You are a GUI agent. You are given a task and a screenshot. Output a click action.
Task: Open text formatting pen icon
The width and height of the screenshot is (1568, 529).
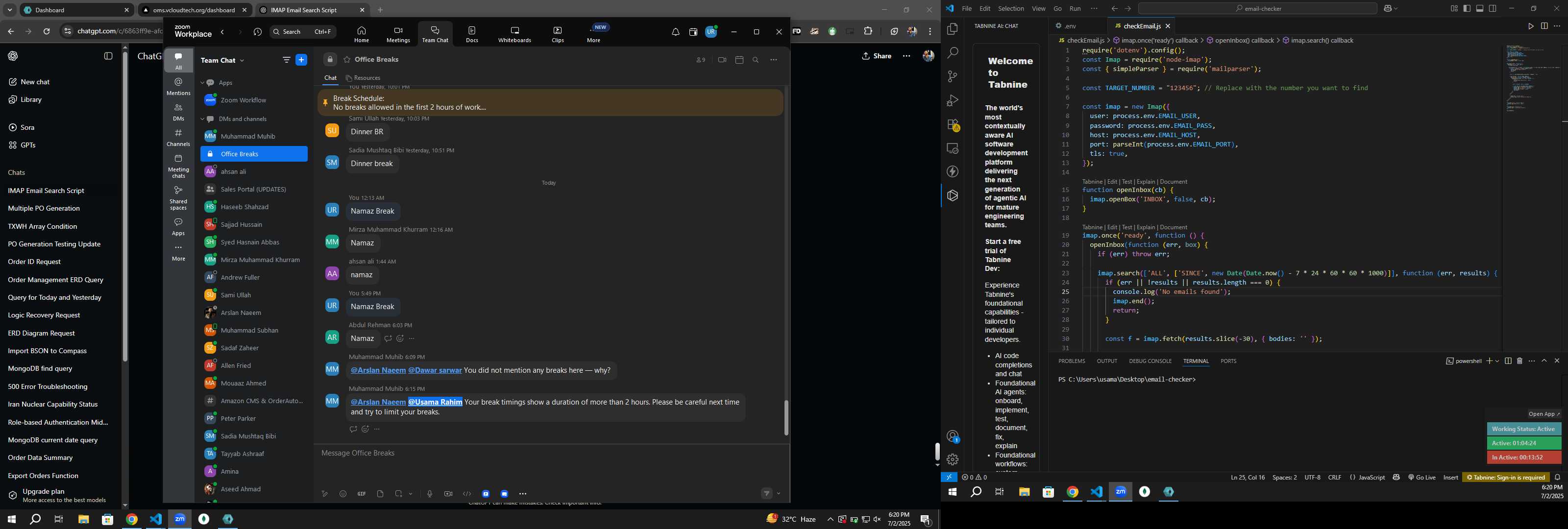(325, 494)
